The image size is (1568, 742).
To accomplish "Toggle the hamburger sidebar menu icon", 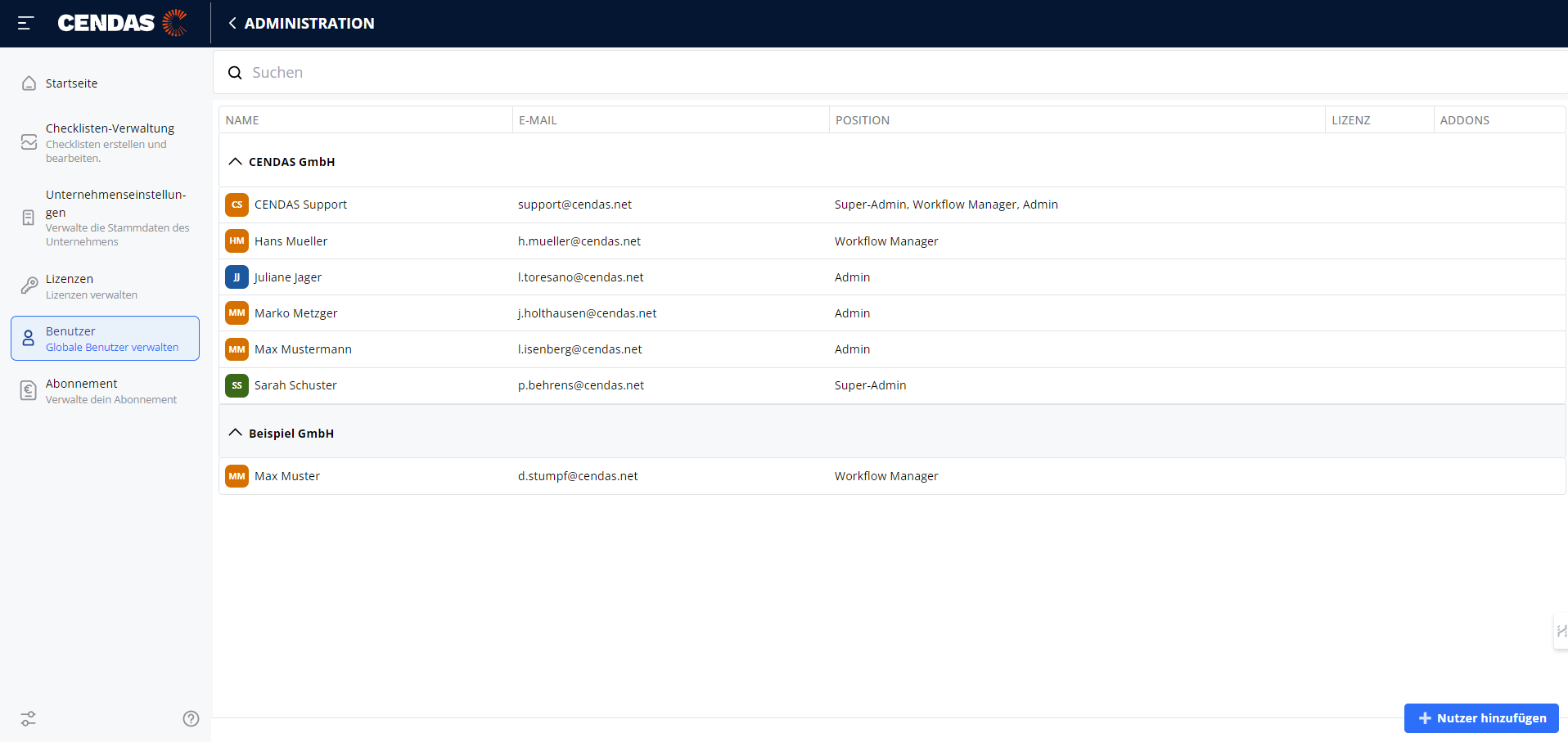I will (25, 23).
